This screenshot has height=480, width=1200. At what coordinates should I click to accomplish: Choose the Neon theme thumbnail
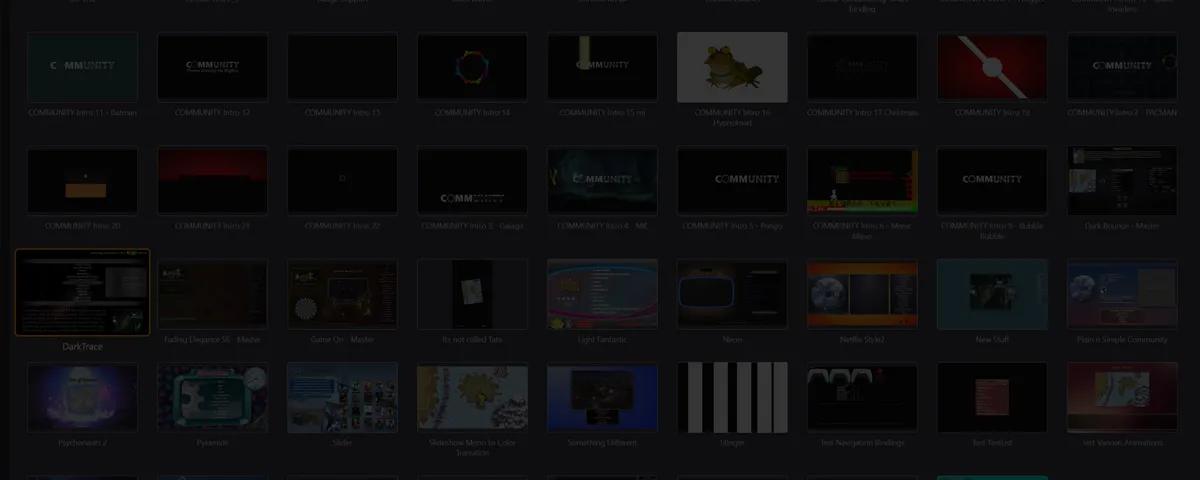coord(732,295)
